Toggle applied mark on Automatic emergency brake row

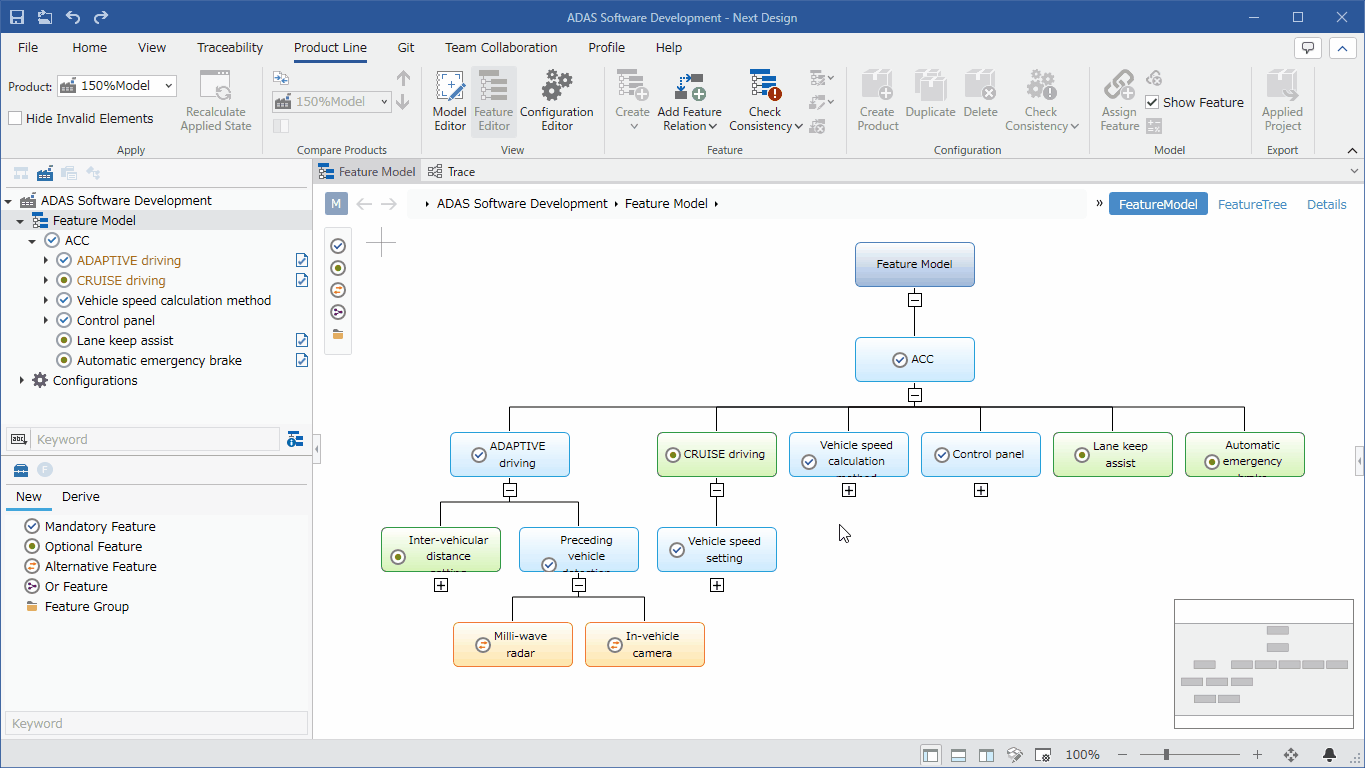click(302, 360)
